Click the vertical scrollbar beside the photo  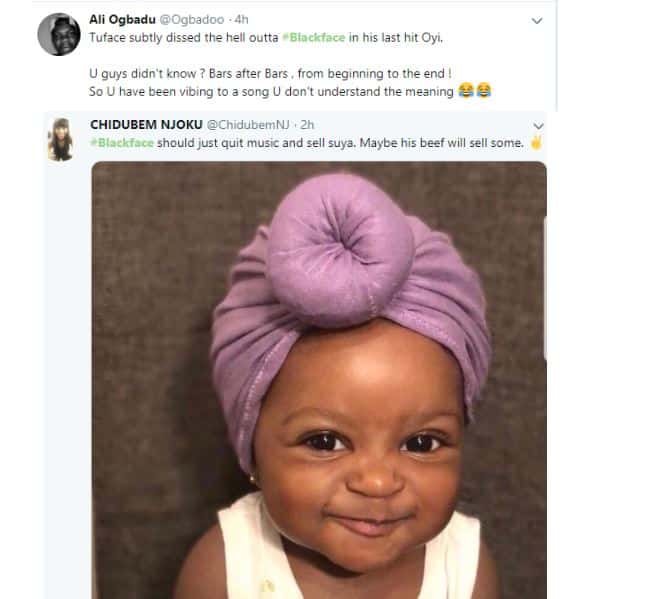pyautogui.click(x=545, y=290)
